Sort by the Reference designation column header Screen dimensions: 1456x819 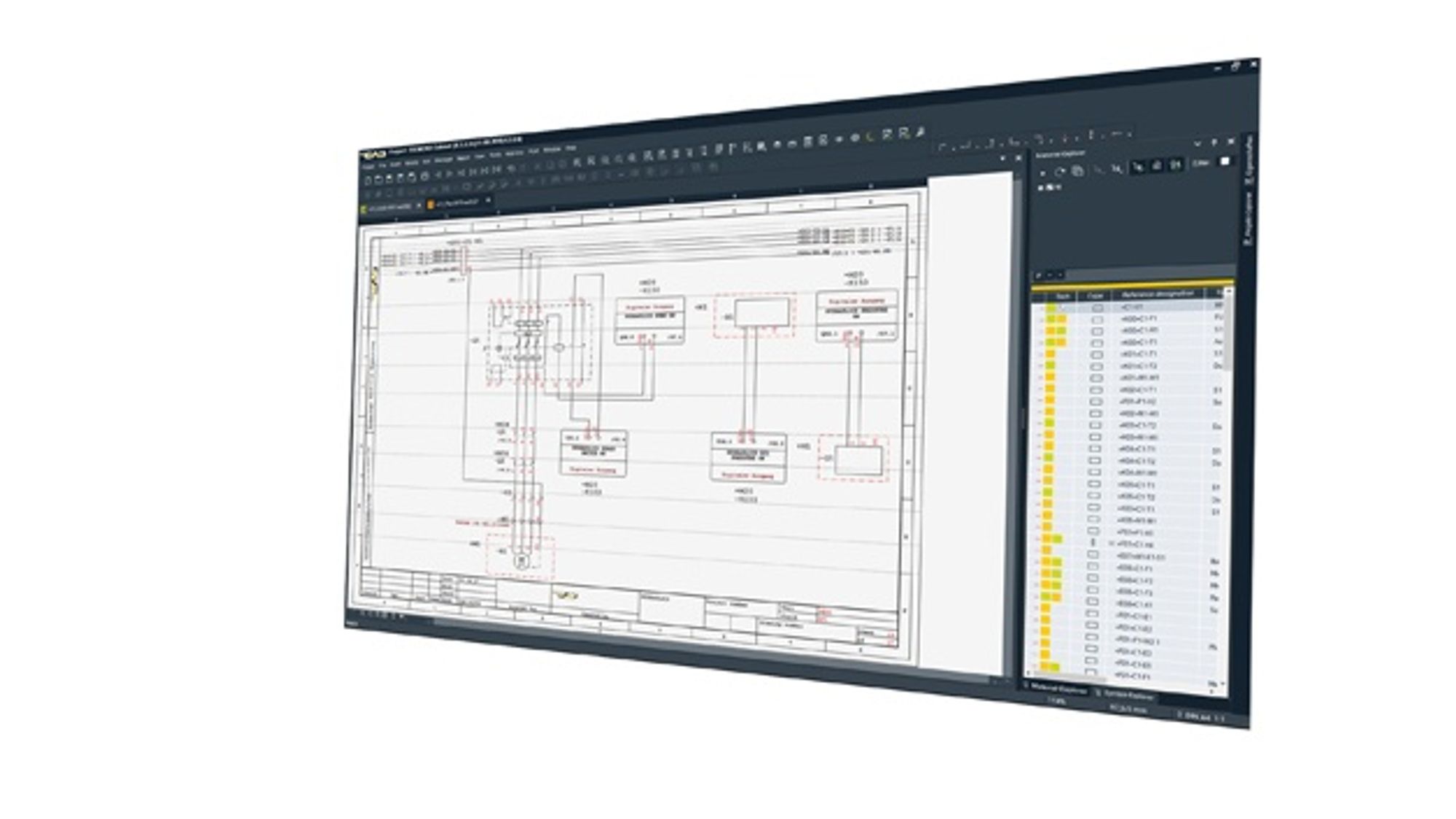coord(1158,293)
